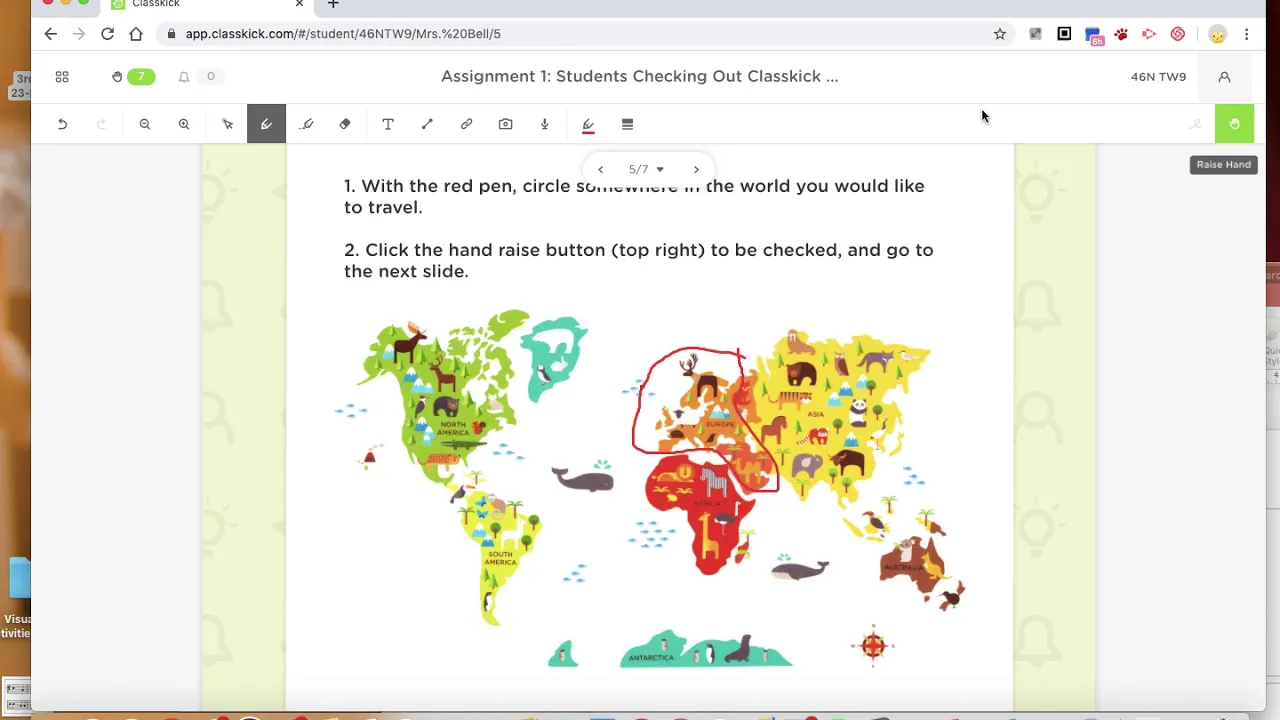
Task: Go to the previous slide
Action: [x=600, y=169]
